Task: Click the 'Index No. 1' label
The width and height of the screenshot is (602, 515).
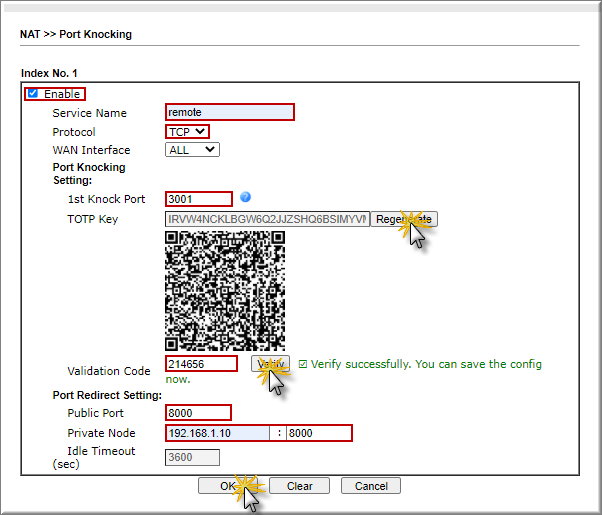Action: pos(49,73)
